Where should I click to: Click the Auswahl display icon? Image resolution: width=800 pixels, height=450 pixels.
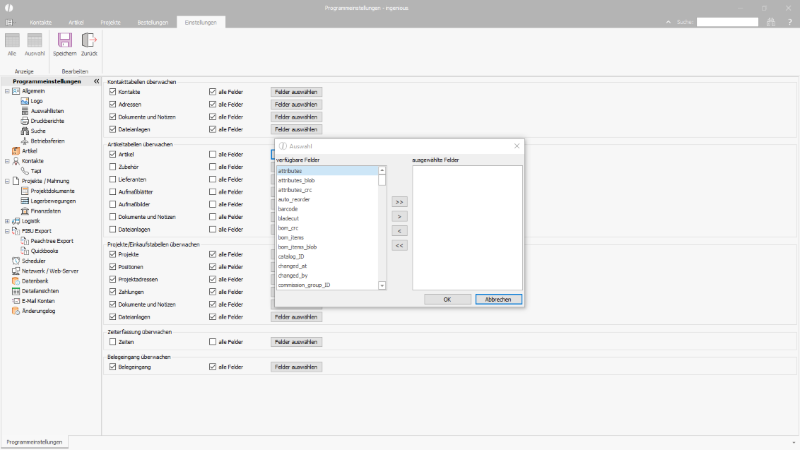pyautogui.click(x=35, y=40)
